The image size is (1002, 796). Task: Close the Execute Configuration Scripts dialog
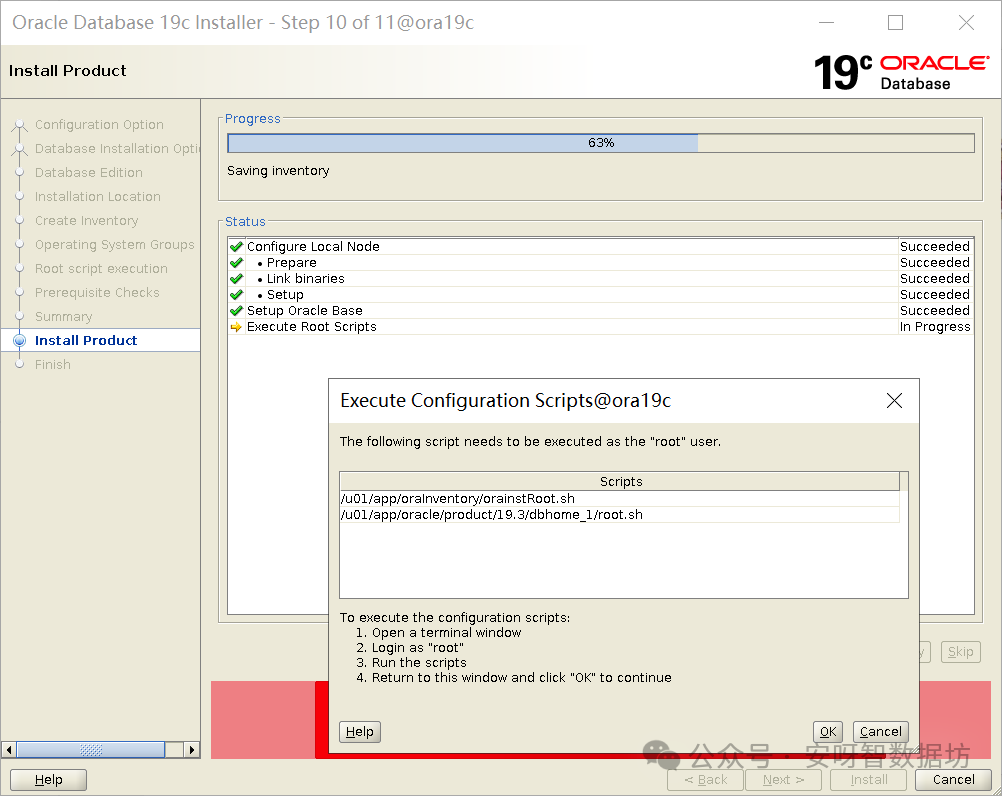[x=894, y=401]
